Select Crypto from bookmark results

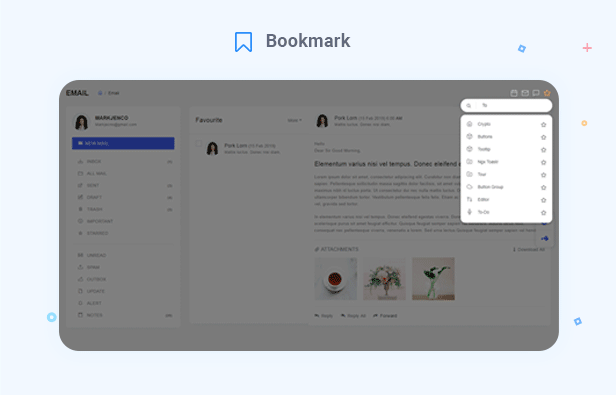484,124
